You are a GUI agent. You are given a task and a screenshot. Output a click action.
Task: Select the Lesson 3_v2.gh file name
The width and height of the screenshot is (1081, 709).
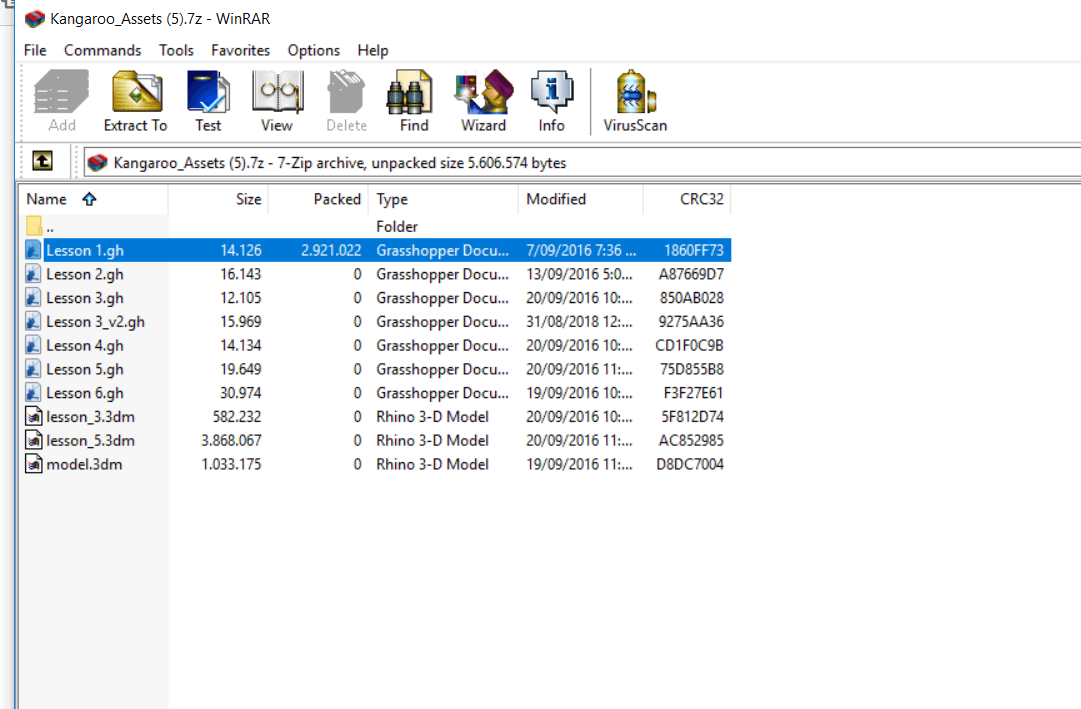[x=95, y=321]
